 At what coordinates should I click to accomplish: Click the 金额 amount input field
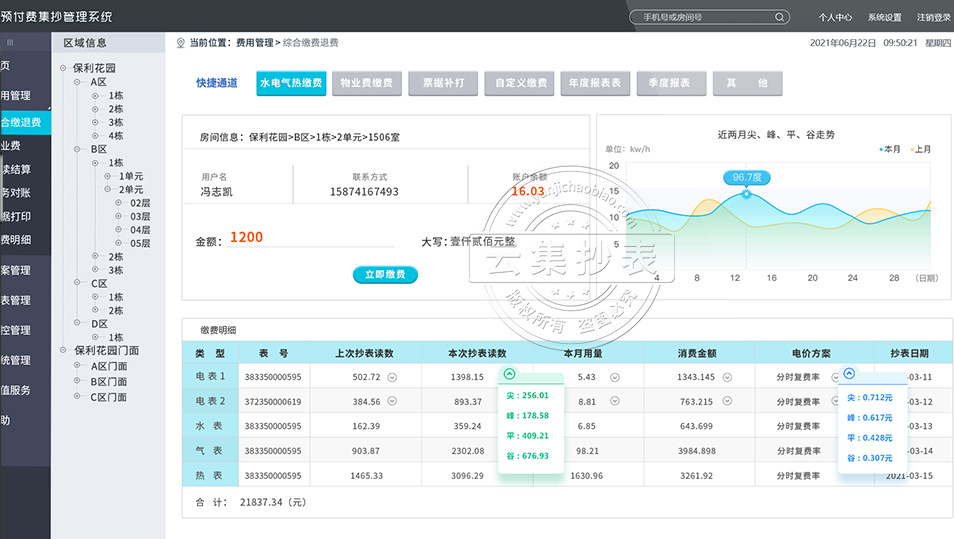pyautogui.click(x=310, y=238)
